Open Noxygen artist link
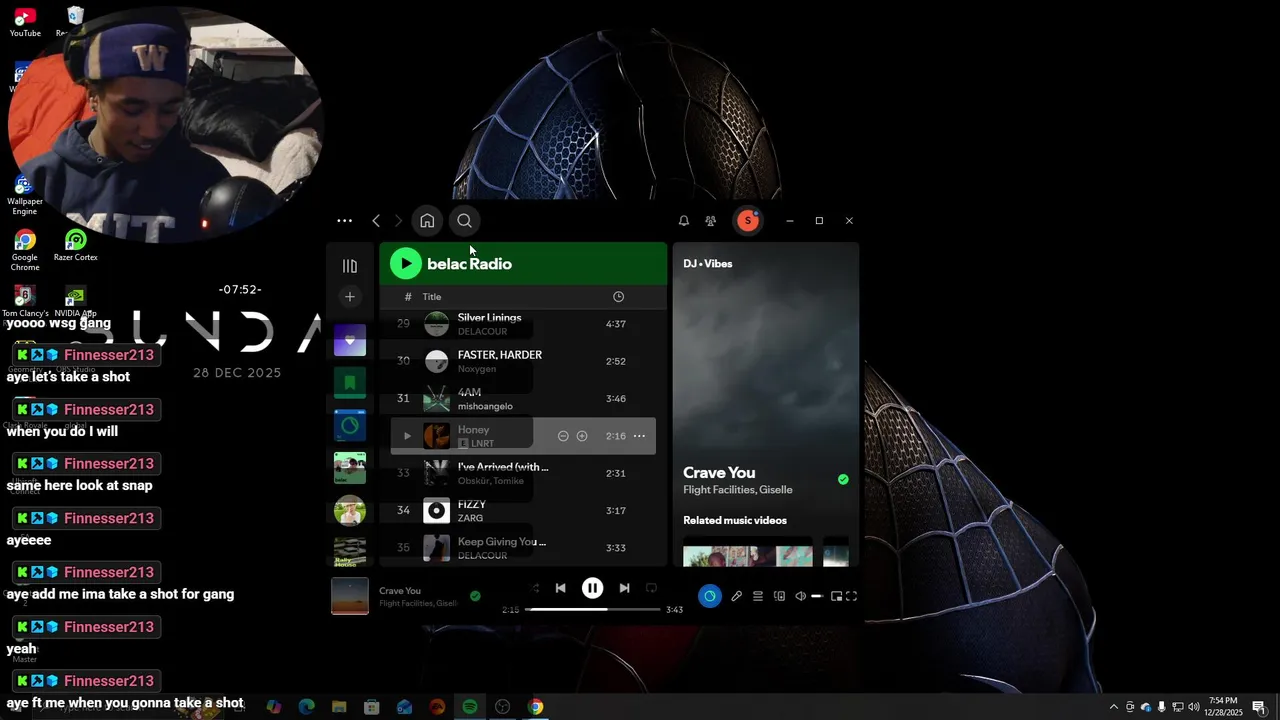The height and width of the screenshot is (720, 1280). pos(477,369)
